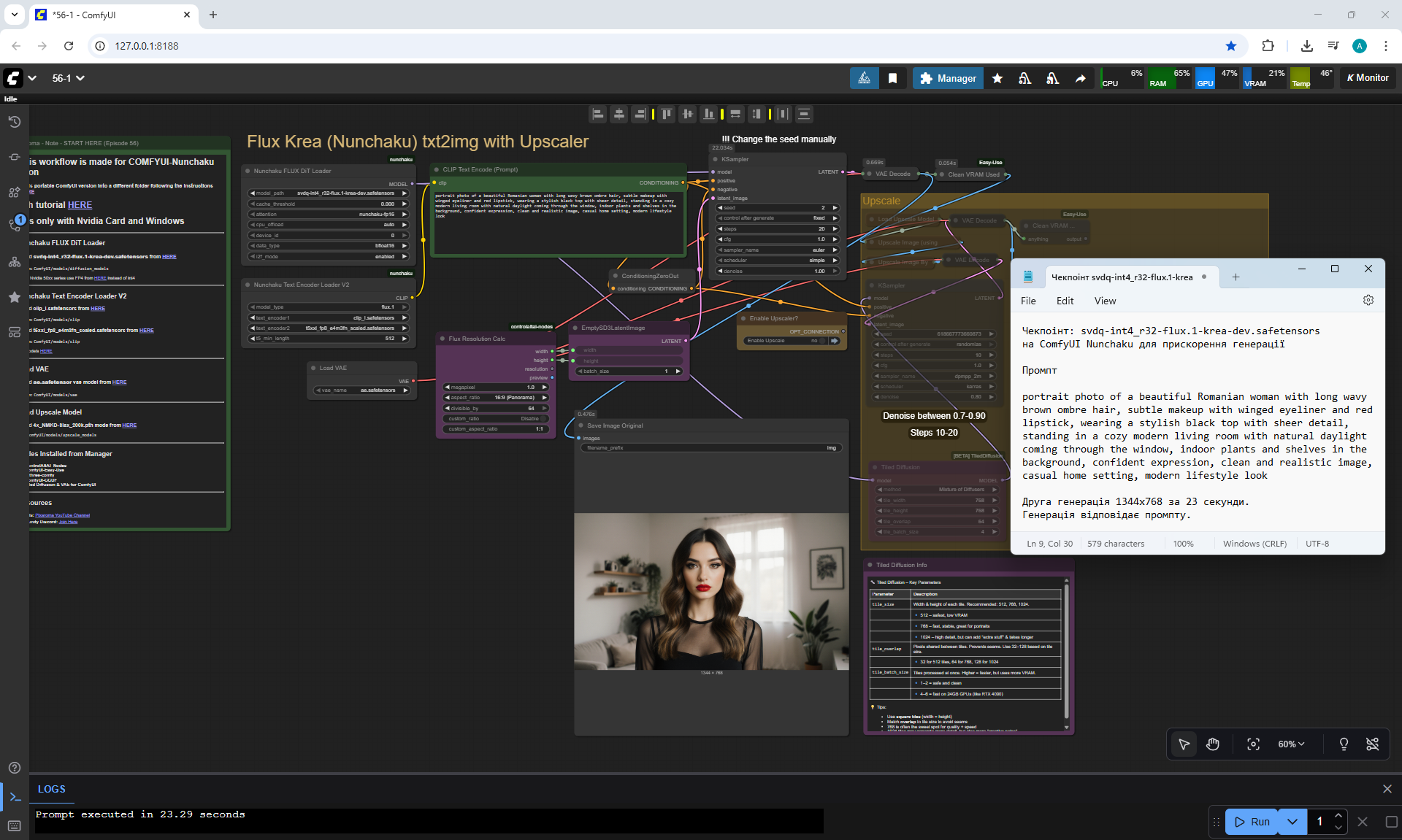The height and width of the screenshot is (840, 1402).
Task: Click the fit view icon
Action: [x=1253, y=744]
